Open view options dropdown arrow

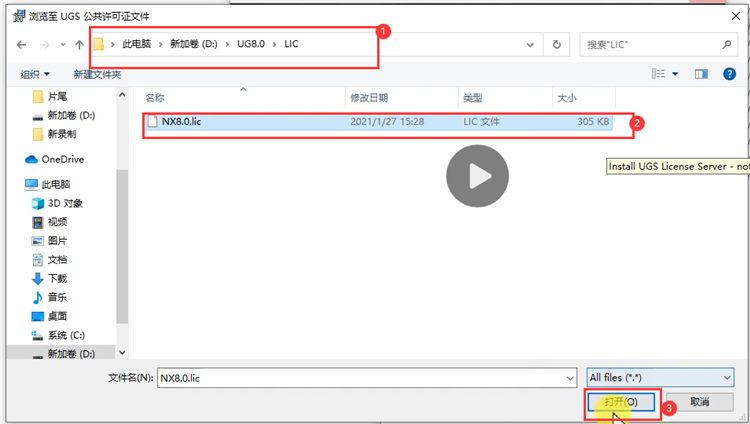coord(675,74)
